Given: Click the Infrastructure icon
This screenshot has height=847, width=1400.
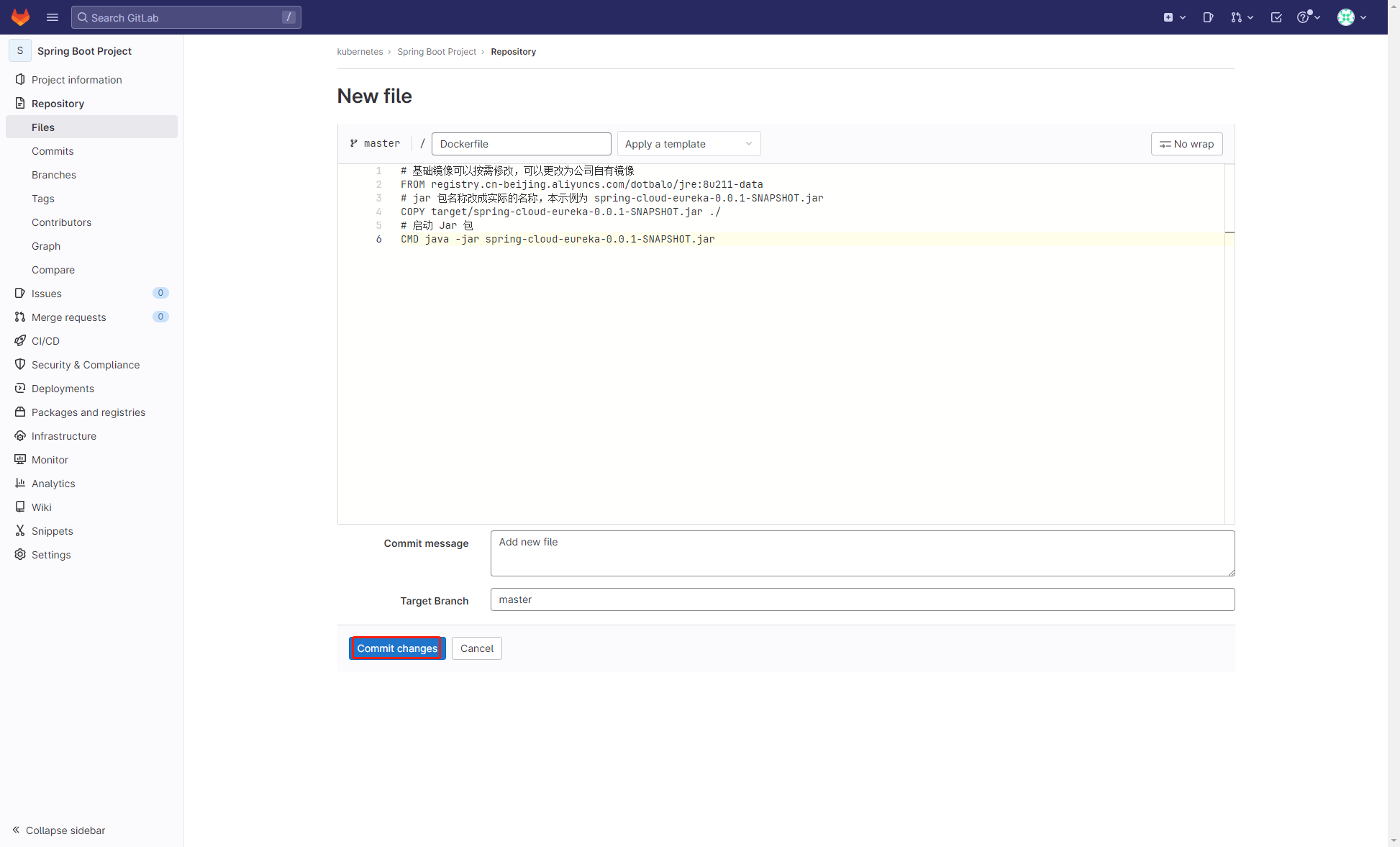Looking at the screenshot, I should point(20,435).
